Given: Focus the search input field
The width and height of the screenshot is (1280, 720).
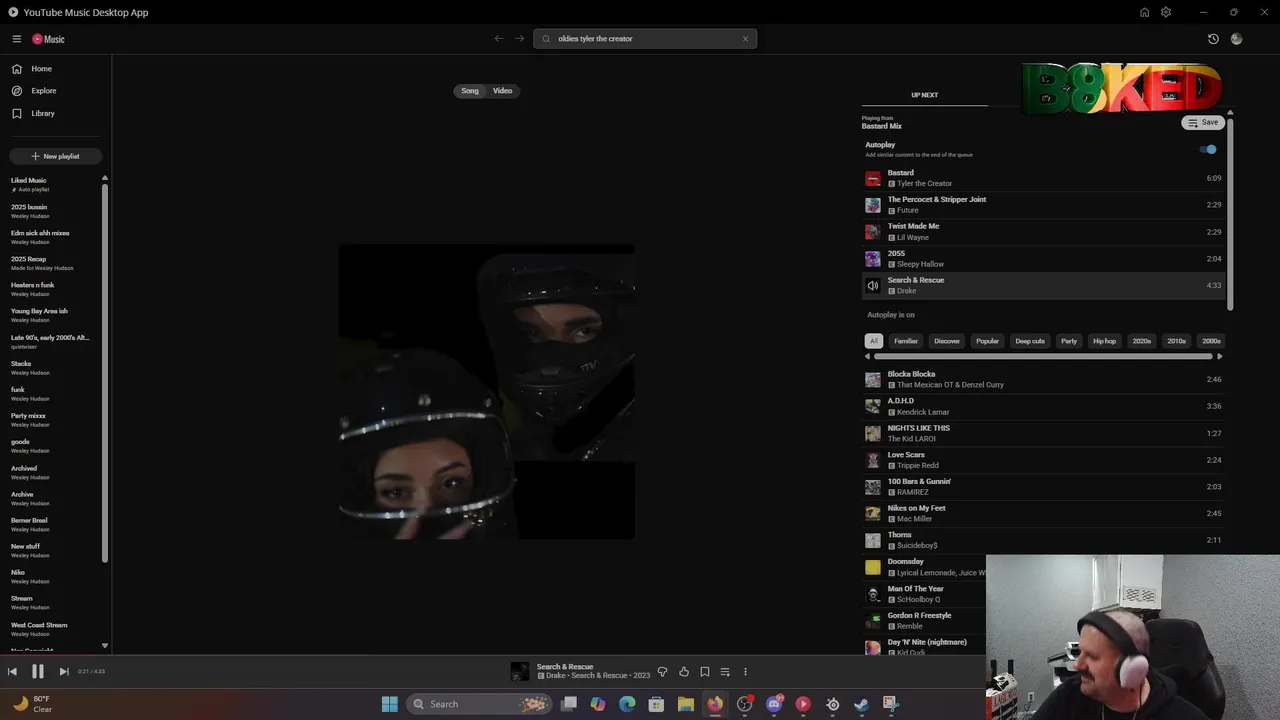Looking at the screenshot, I should [x=645, y=39].
